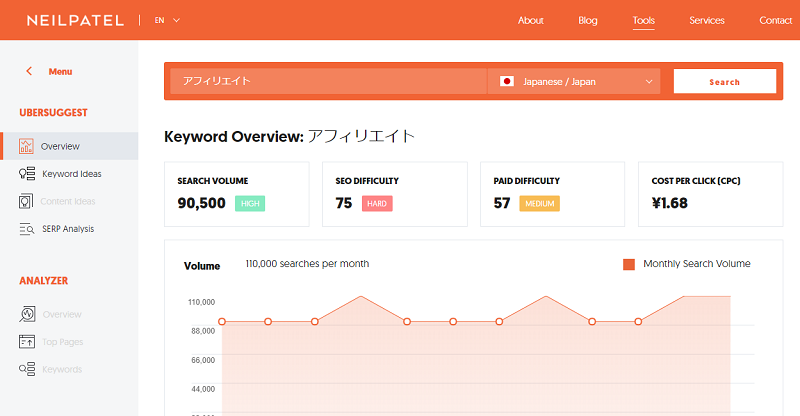Viewport: 800px width, 416px height.
Task: Click the SEARCH VOLUME card label
Action: point(213,181)
